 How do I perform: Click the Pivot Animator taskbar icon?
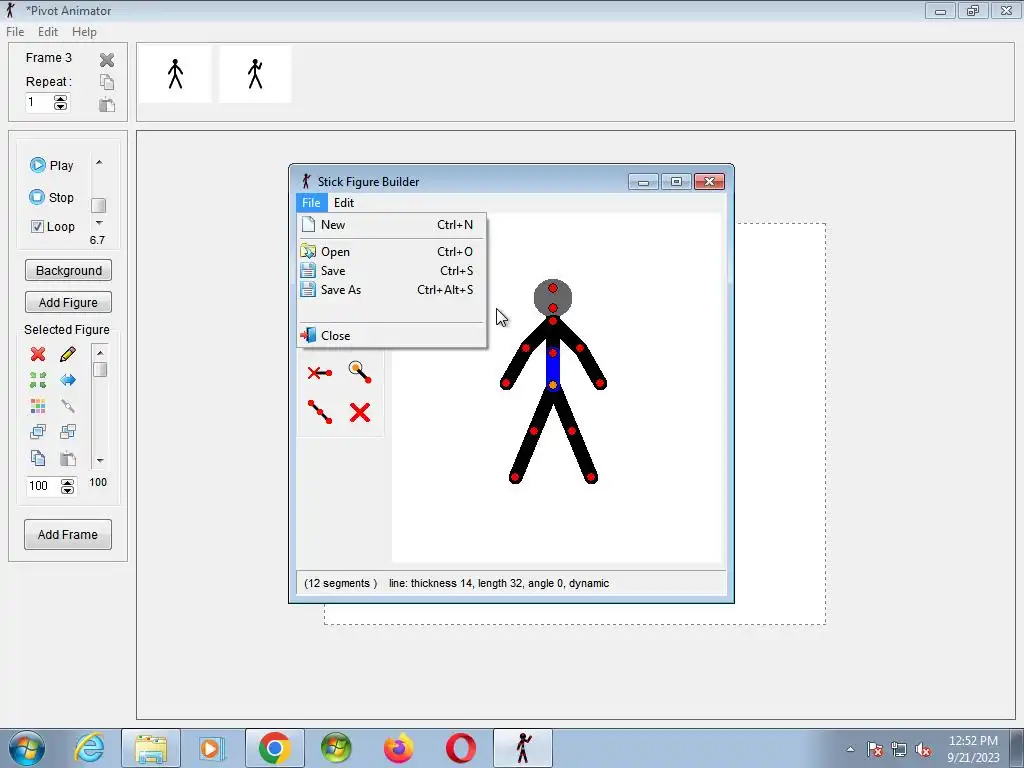(x=523, y=748)
